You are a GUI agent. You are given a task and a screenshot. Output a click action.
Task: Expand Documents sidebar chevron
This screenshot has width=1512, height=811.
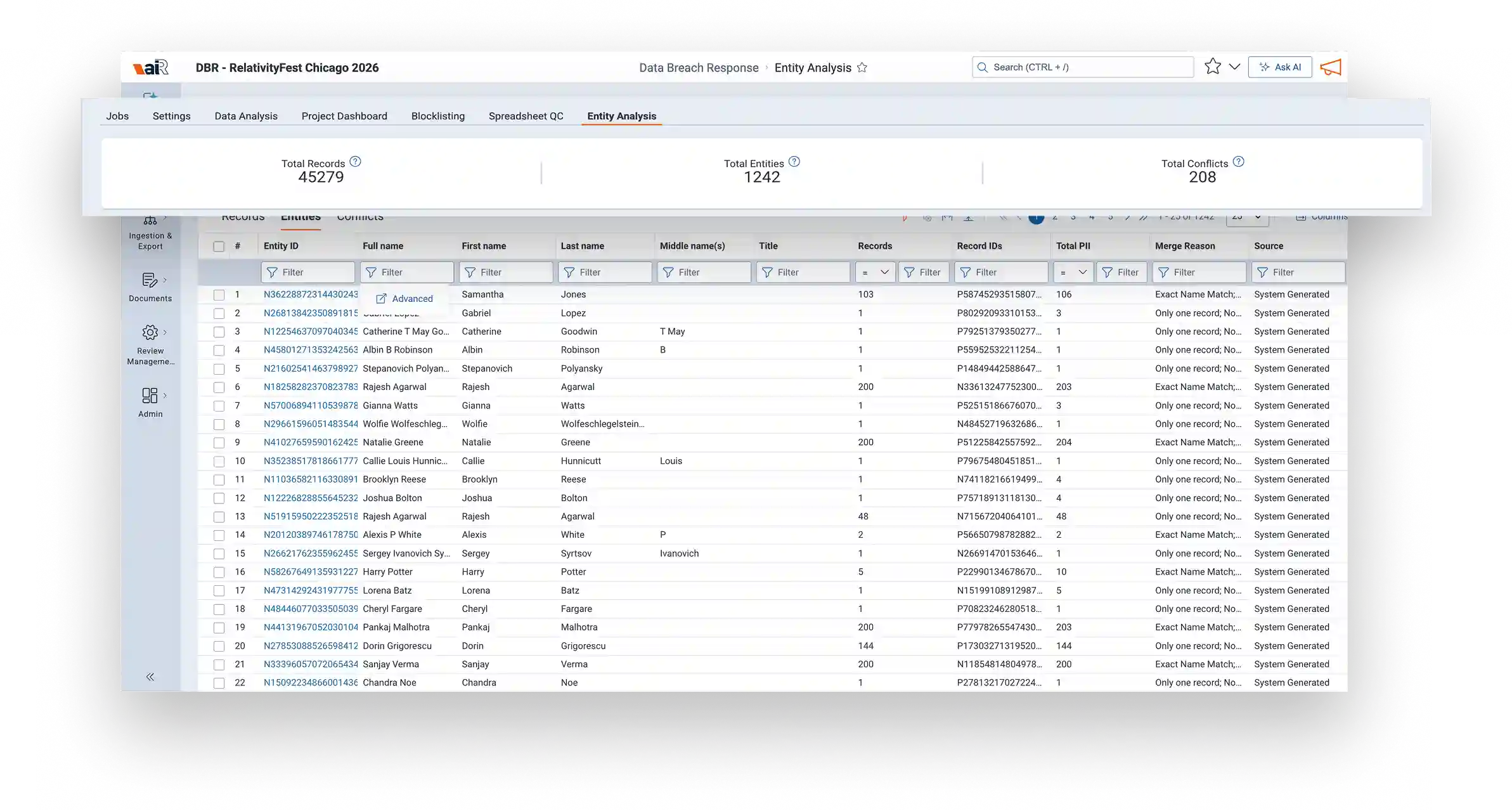(165, 280)
